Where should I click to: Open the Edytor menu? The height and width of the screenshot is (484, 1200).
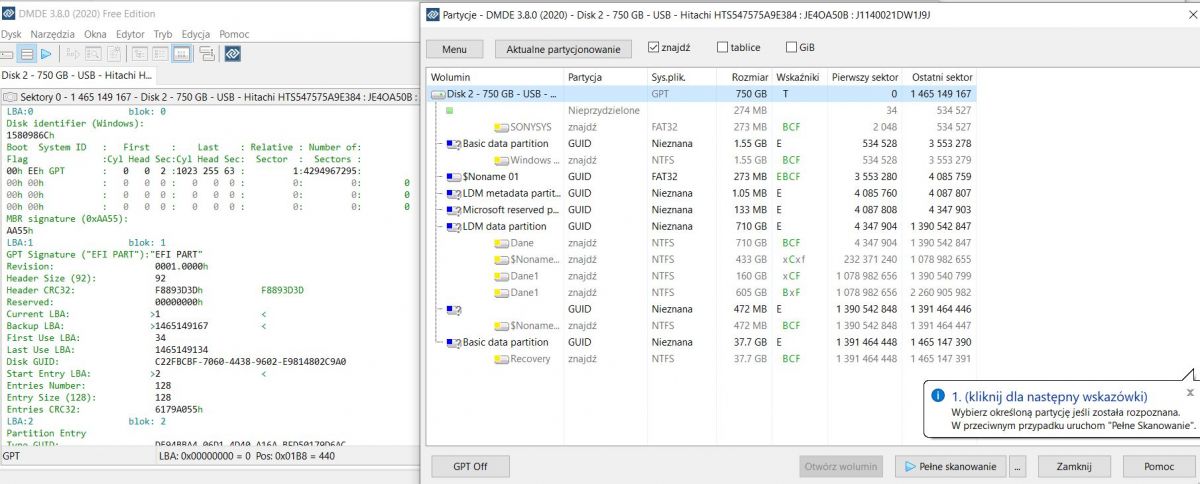click(130, 34)
